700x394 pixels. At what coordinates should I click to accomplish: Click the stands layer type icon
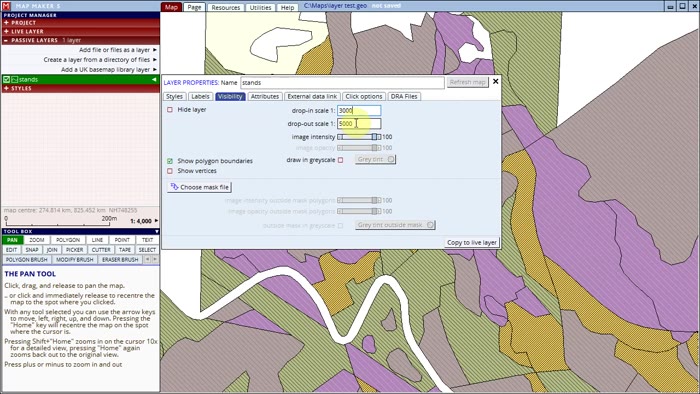point(14,79)
